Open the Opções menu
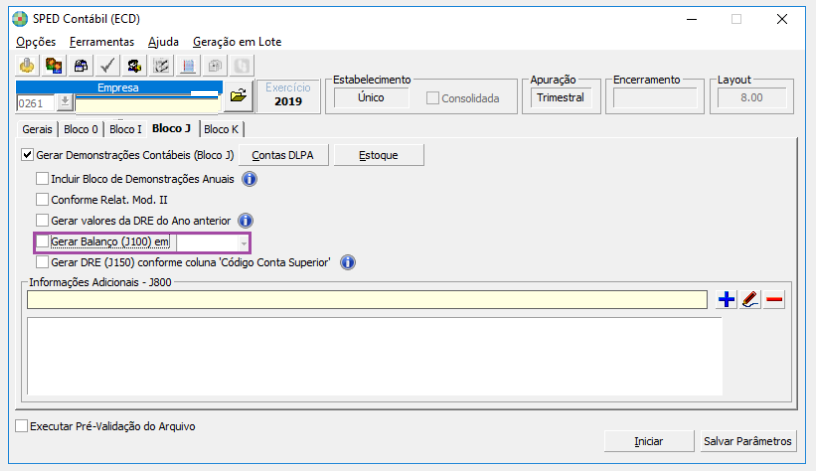Viewport: 816px width, 471px height. point(35,42)
